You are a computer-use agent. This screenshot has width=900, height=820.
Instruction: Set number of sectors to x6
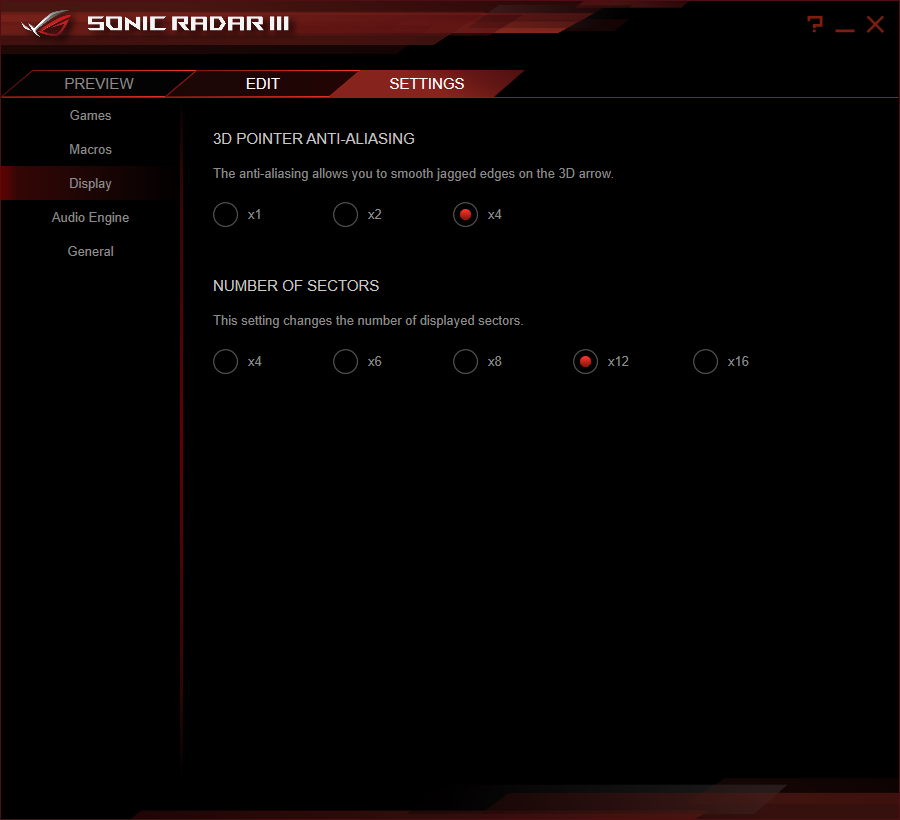[x=346, y=362]
